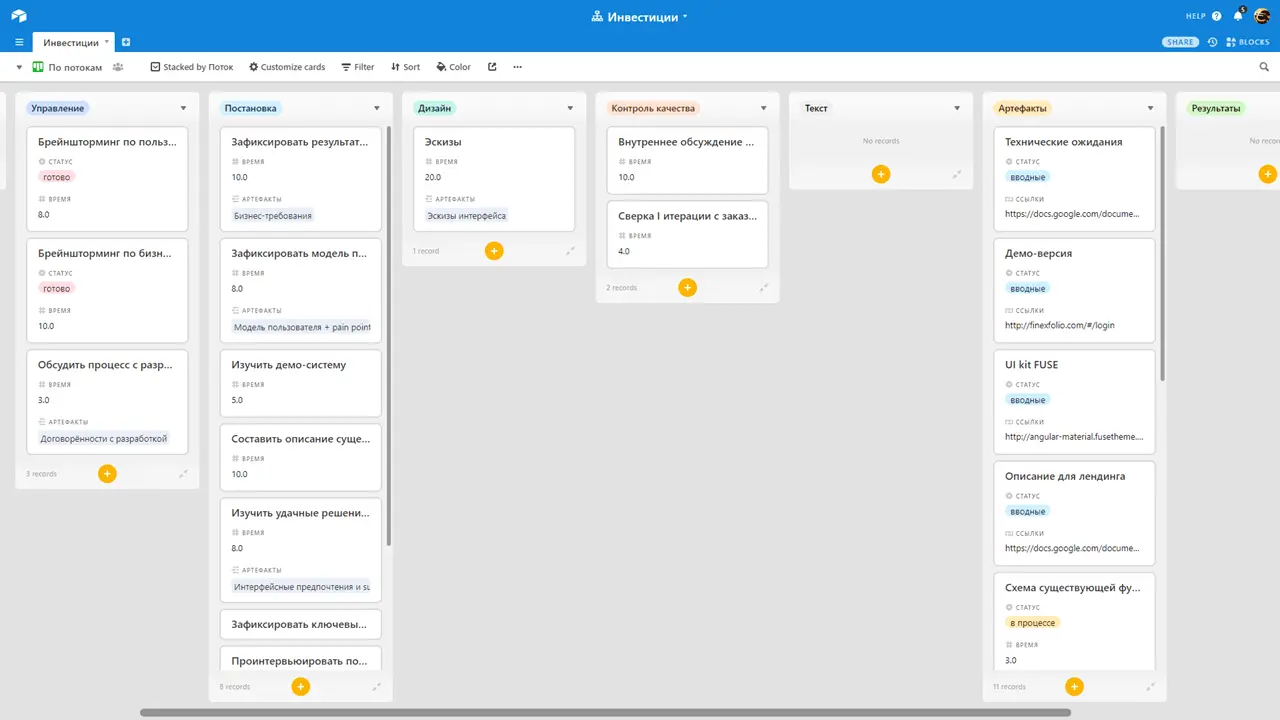The image size is (1280, 720).
Task: Open the help question mark icon
Action: coord(1217,16)
